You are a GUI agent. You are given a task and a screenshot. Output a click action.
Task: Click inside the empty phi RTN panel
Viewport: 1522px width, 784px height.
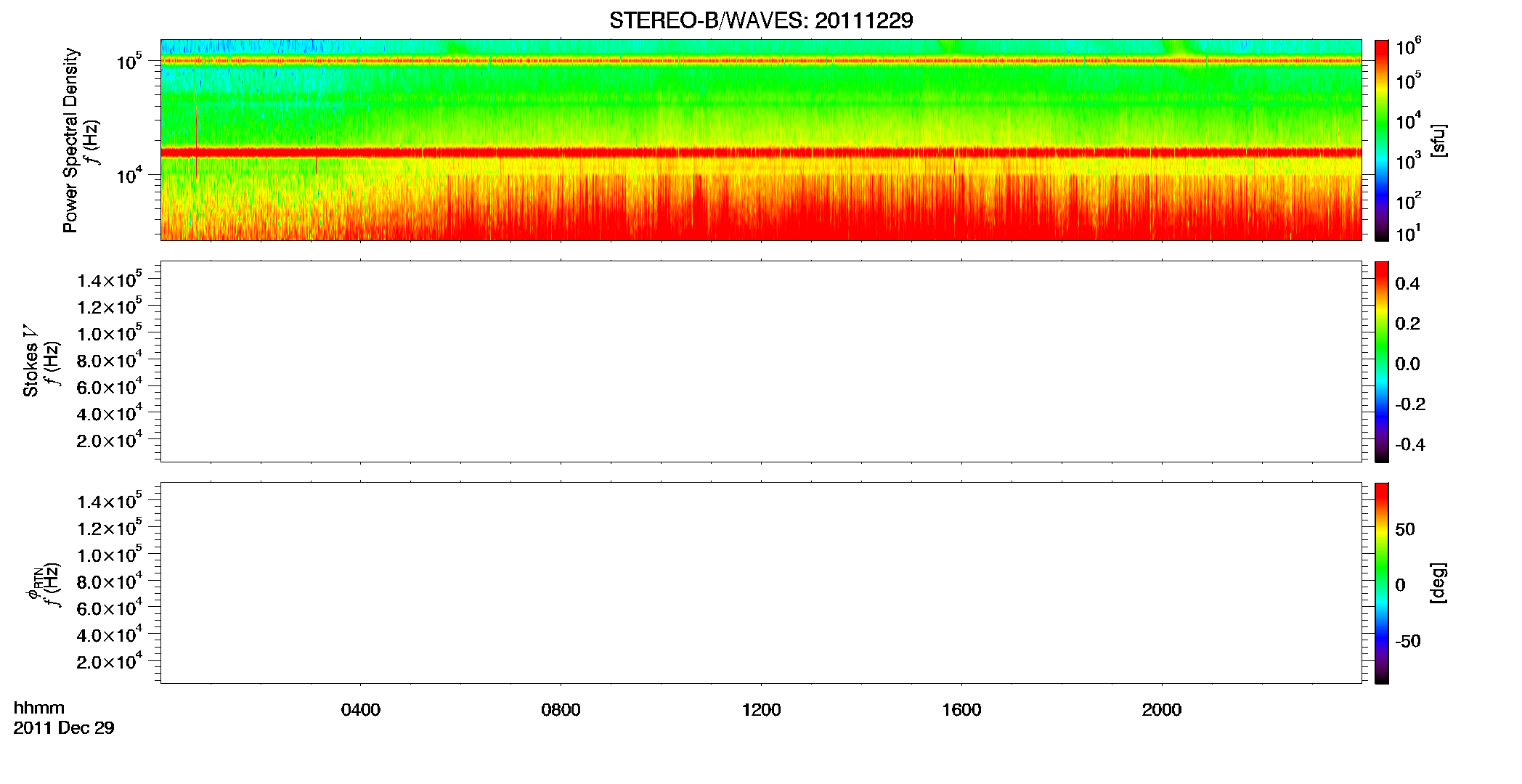[x=761, y=583]
